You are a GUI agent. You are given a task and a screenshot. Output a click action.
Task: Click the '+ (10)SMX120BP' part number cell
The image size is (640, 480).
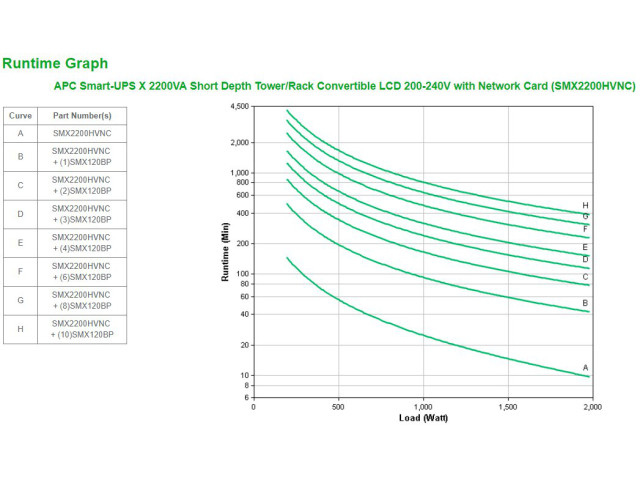click(x=82, y=329)
